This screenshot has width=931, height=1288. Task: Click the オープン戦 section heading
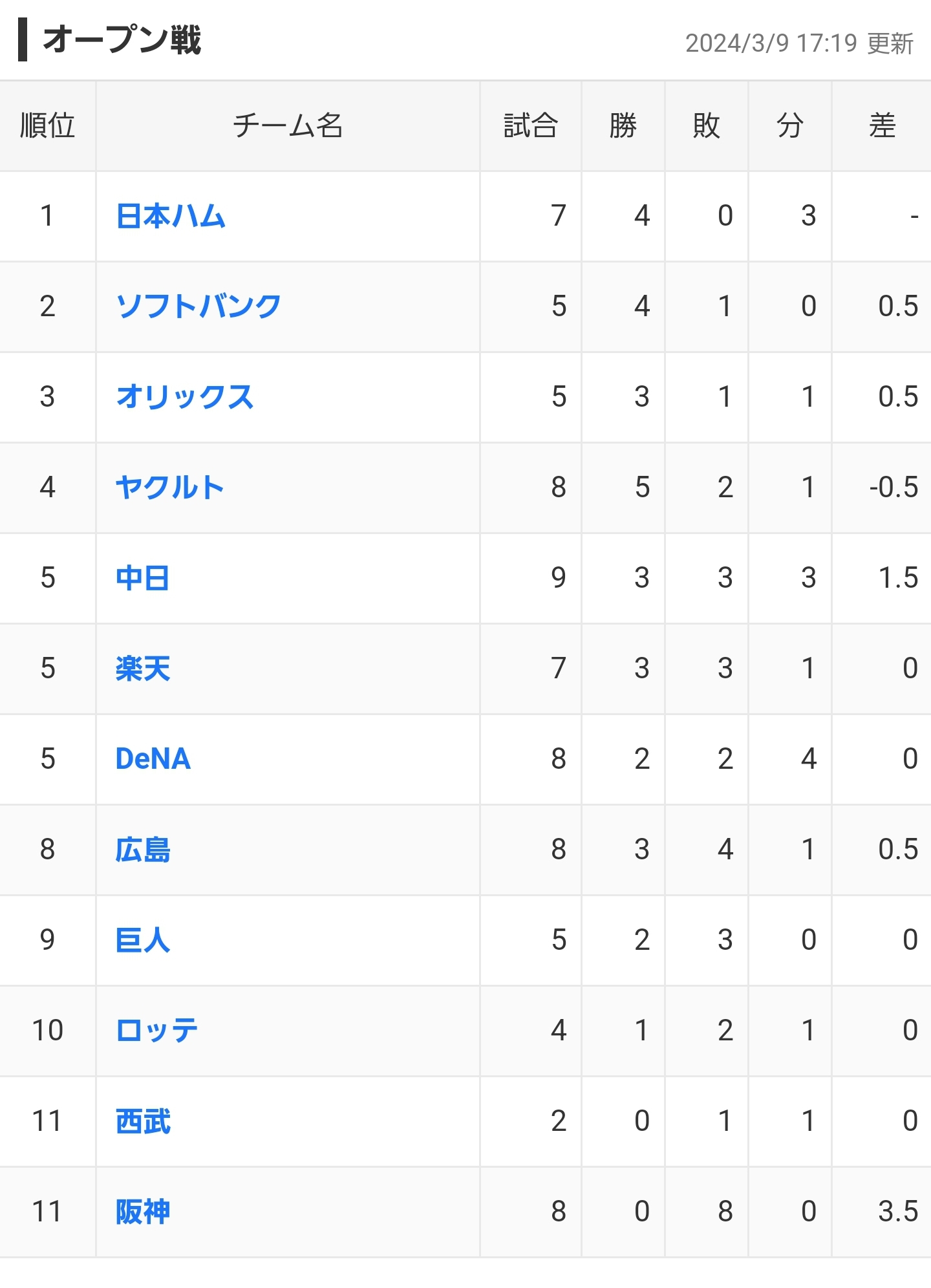122,40
